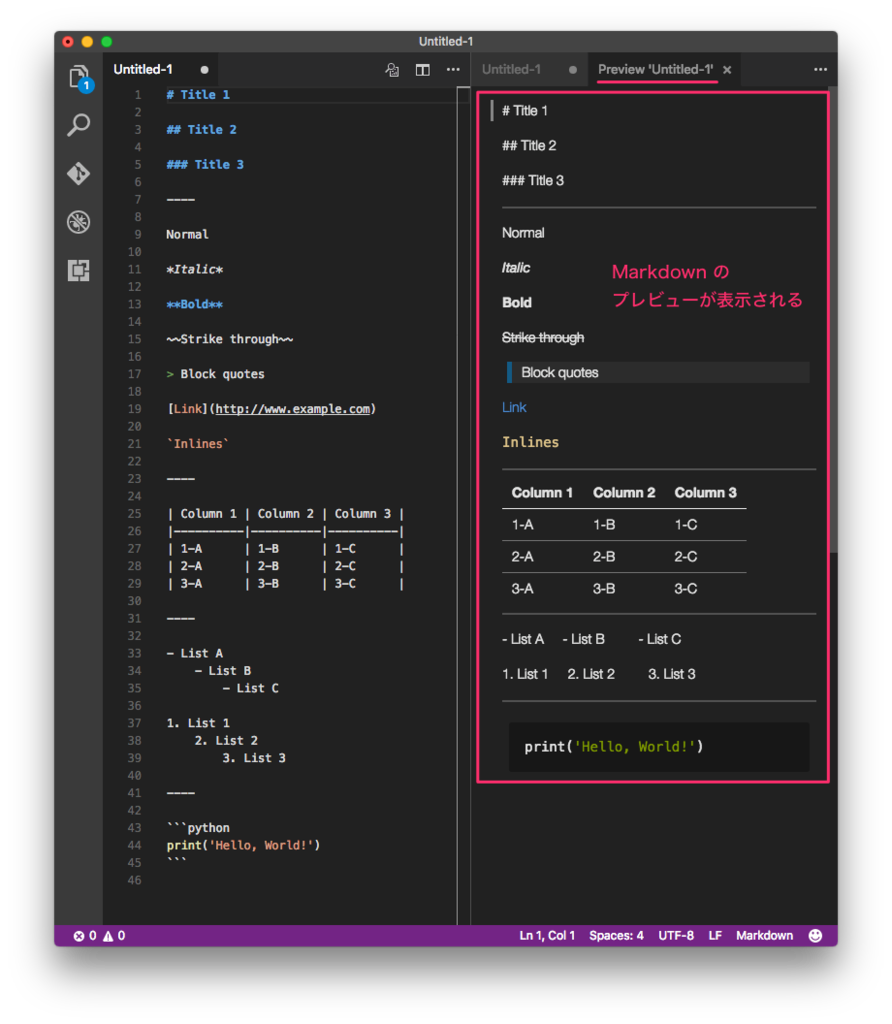Click '3. List 3' in preview
Image resolution: width=892 pixels, height=1024 pixels.
(671, 674)
